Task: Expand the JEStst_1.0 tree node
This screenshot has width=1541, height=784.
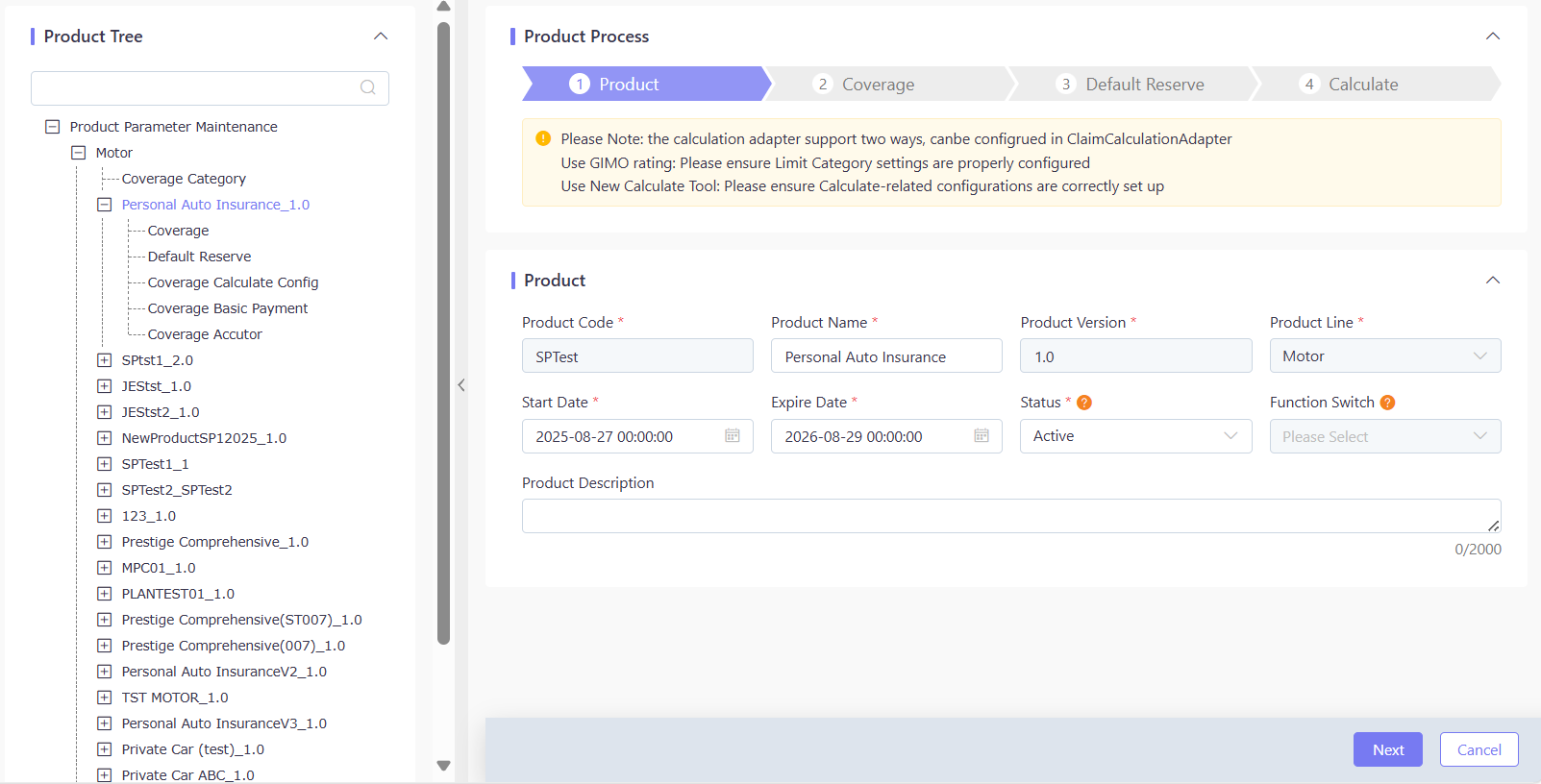Action: (105, 386)
